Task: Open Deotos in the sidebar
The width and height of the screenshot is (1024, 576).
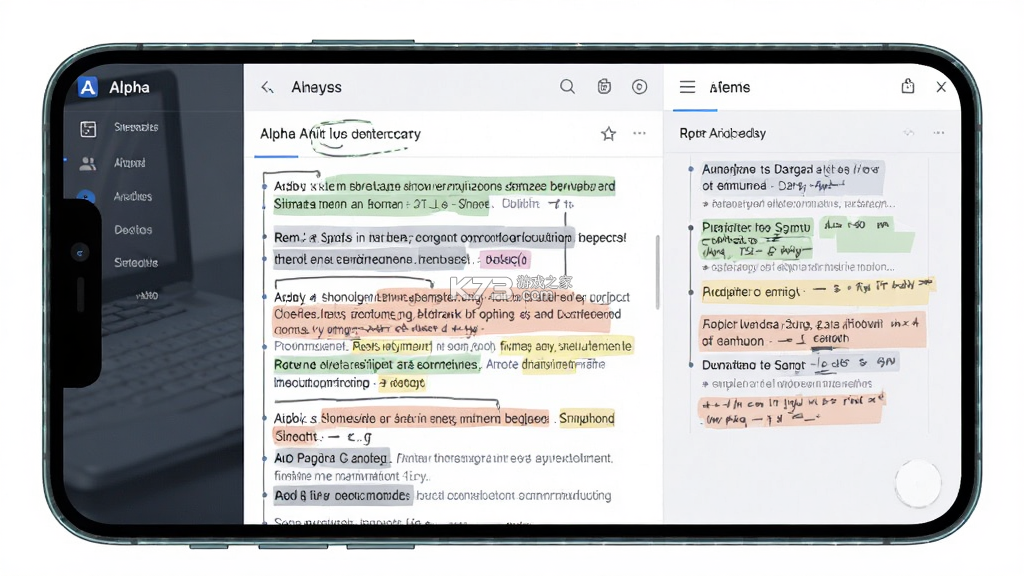Action: (x=133, y=230)
